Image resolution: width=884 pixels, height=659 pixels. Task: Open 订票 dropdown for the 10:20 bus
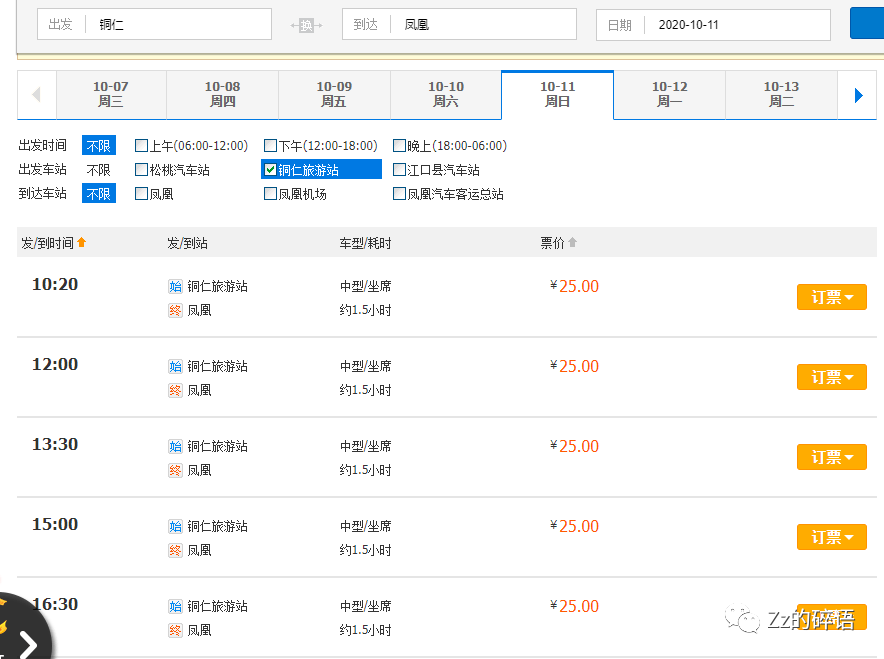click(831, 297)
